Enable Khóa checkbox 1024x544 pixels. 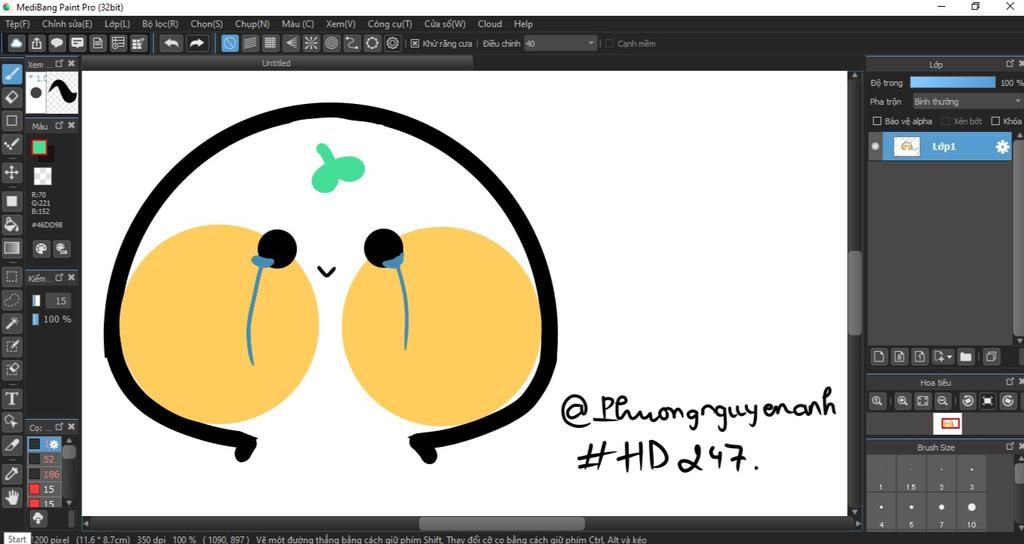995,121
